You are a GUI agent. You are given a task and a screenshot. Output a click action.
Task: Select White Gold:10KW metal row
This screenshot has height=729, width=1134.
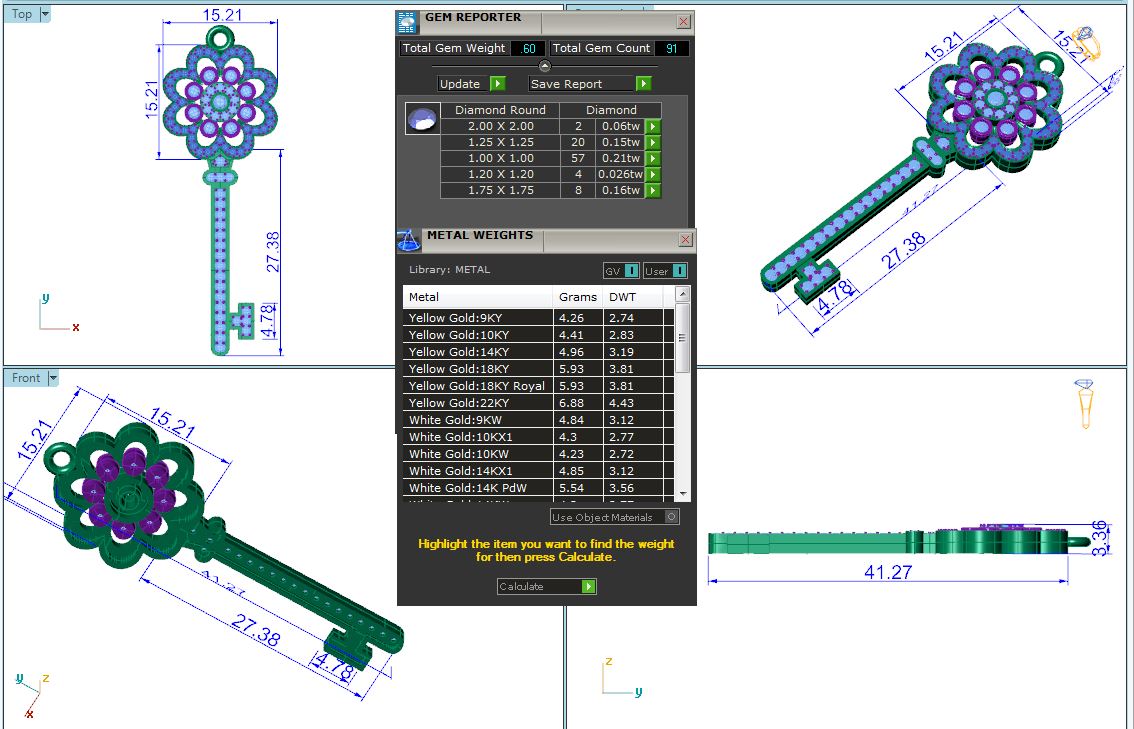click(x=478, y=454)
